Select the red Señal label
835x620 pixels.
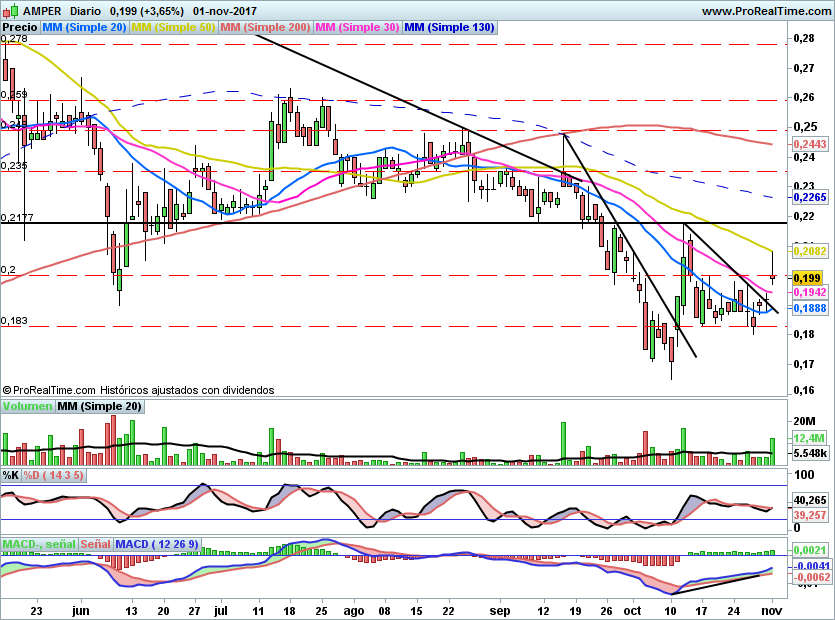tap(95, 544)
